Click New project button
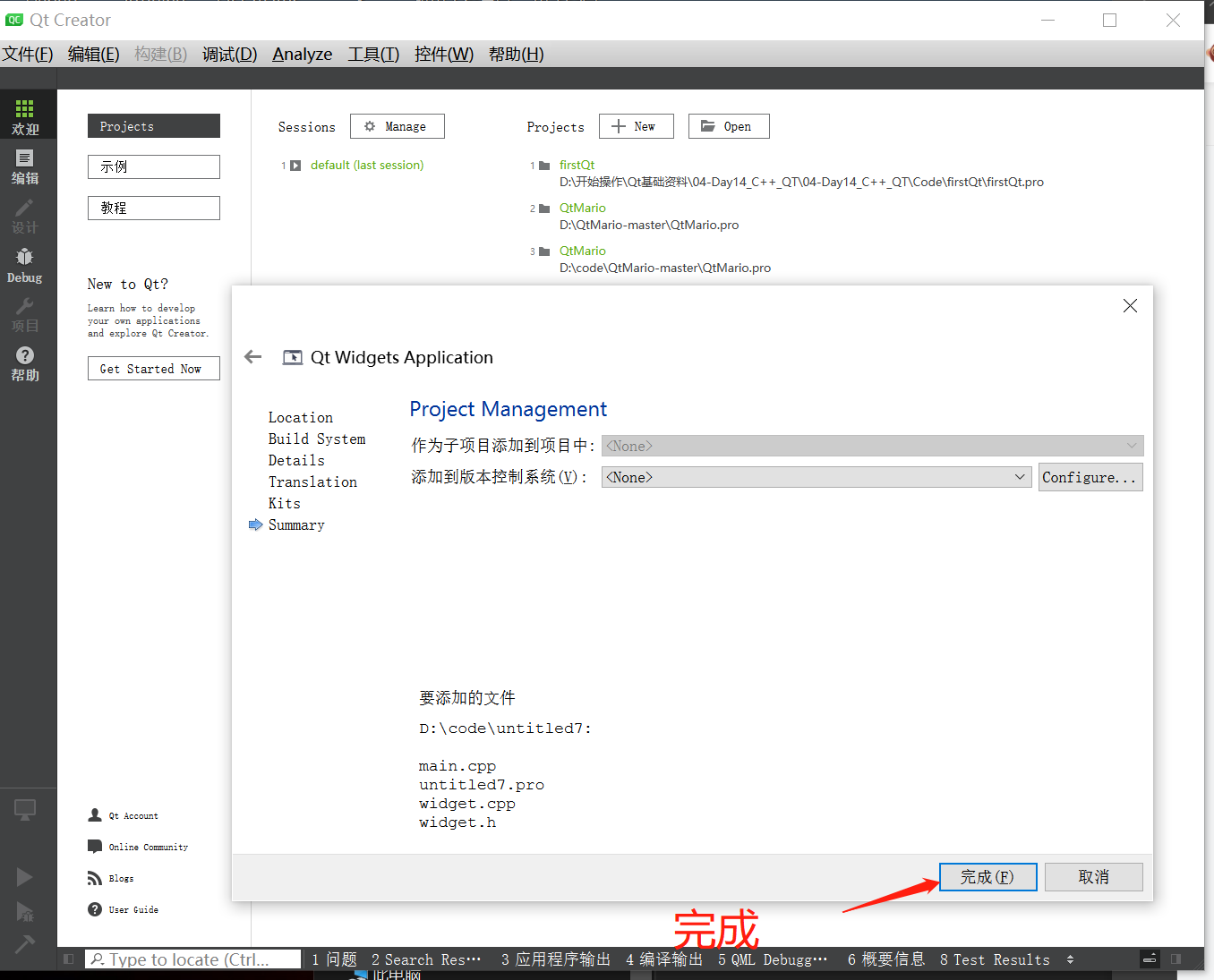Viewport: 1214px width, 980px height. tap(636, 126)
